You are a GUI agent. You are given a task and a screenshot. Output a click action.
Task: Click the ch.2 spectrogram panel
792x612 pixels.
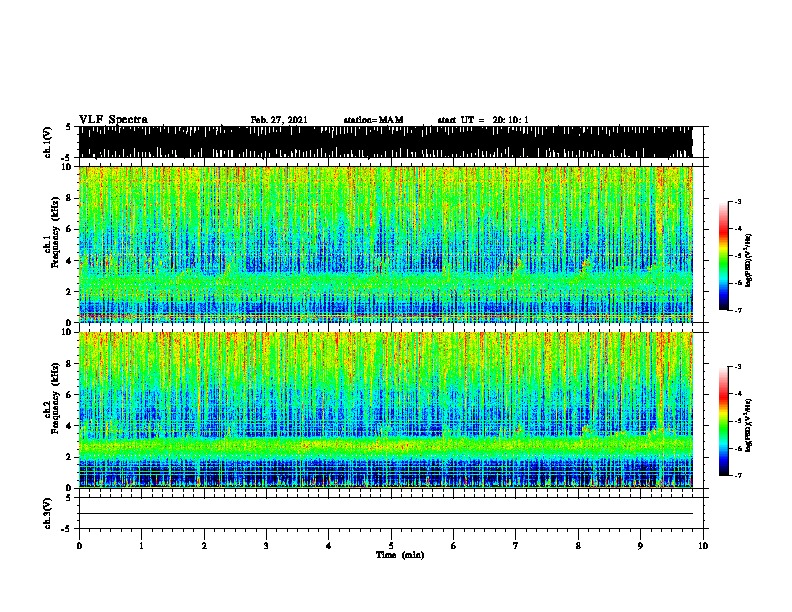[391, 410]
